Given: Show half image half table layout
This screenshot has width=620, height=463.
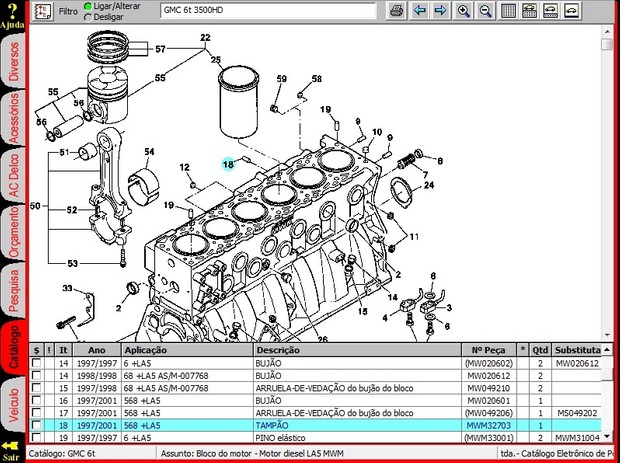Looking at the screenshot, I should click(529, 10).
